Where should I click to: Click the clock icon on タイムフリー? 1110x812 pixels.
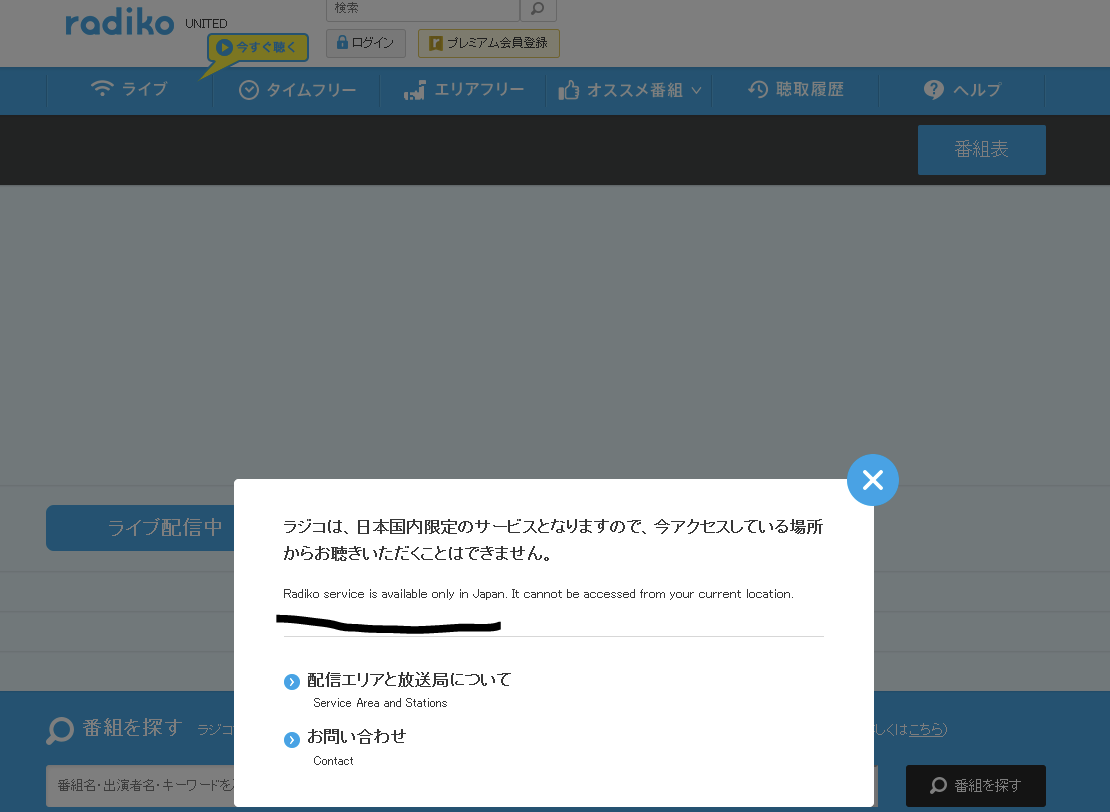248,90
